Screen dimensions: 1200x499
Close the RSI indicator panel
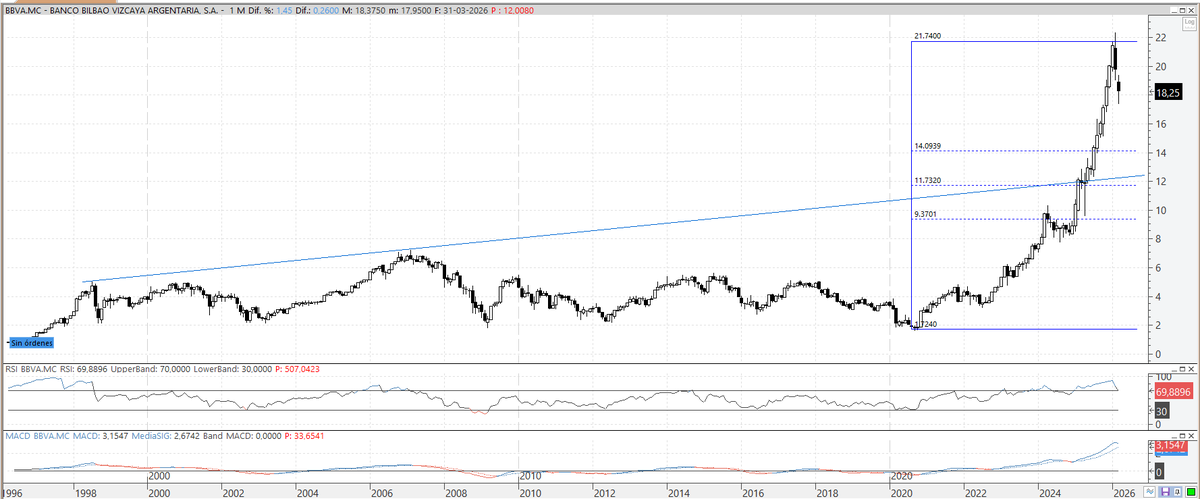point(1191,371)
